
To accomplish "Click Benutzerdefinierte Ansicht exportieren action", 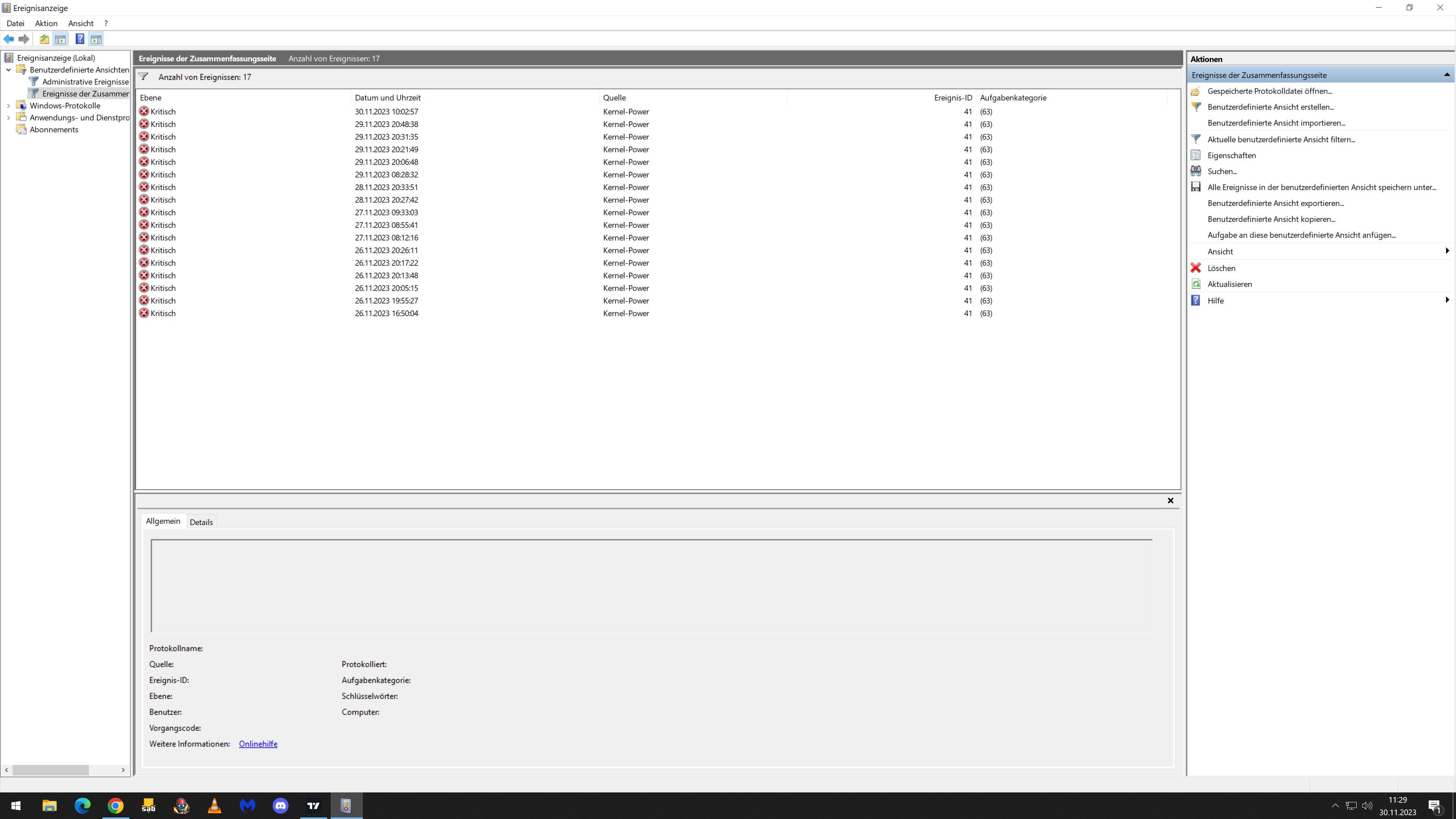I will (1276, 203).
